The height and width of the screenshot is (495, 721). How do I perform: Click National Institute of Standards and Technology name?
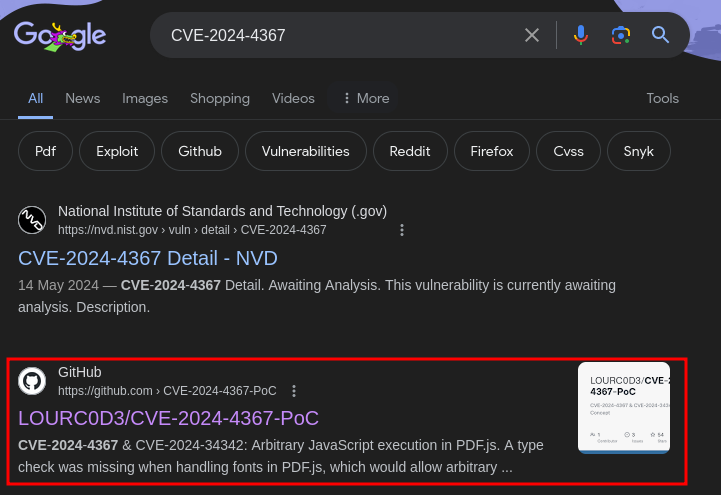pyautogui.click(x=223, y=211)
